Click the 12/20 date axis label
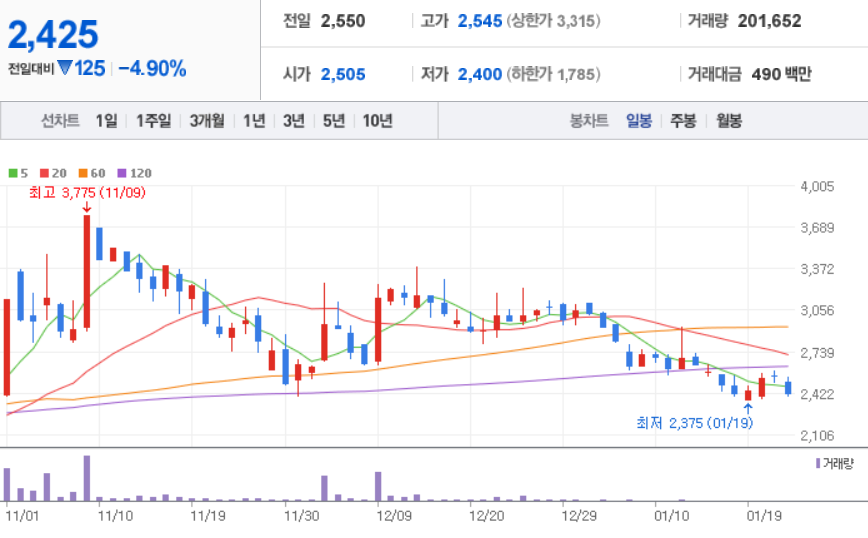This screenshot has width=868, height=538. pyautogui.click(x=487, y=516)
